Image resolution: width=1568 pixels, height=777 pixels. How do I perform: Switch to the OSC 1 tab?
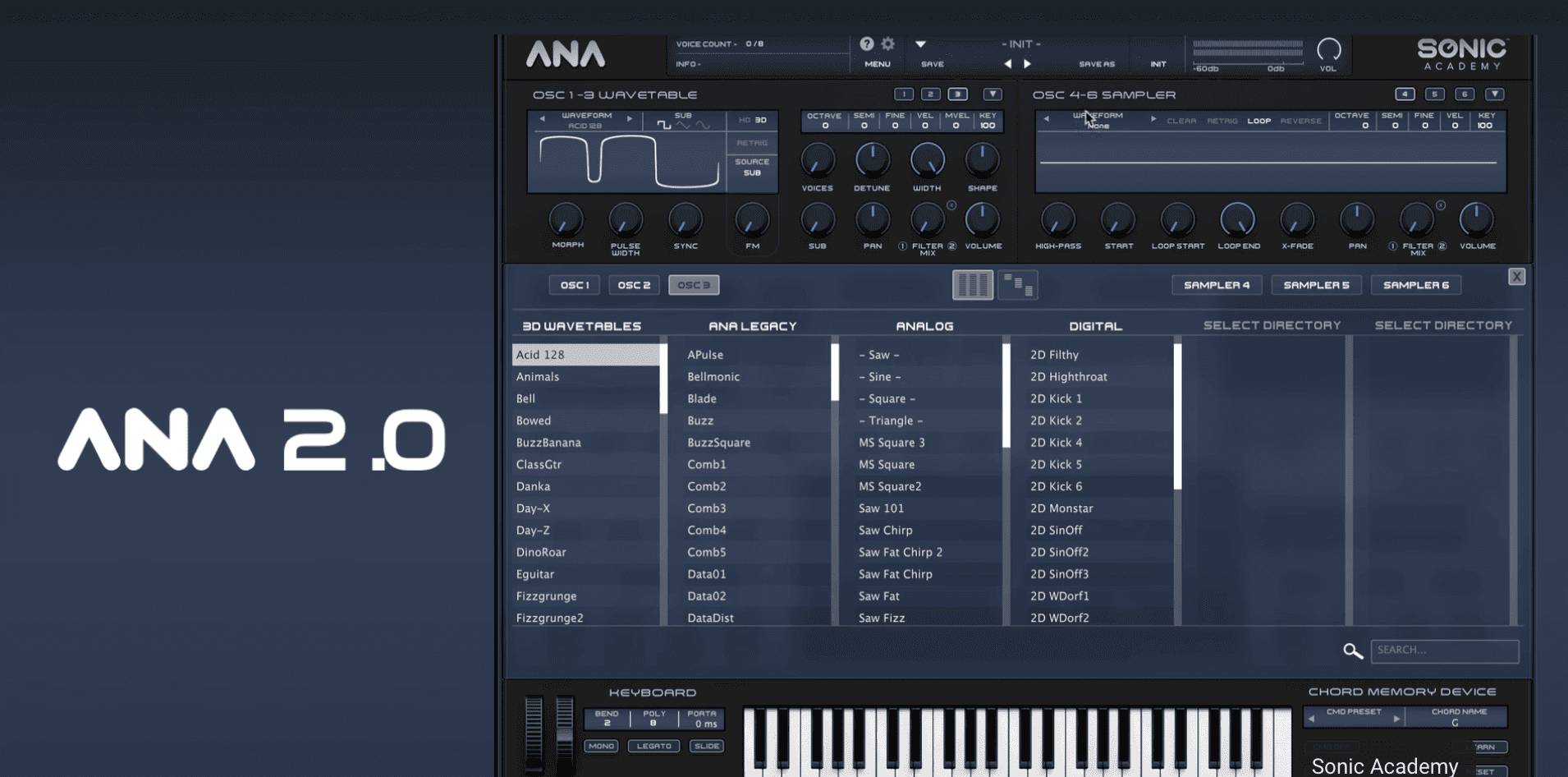[x=575, y=285]
